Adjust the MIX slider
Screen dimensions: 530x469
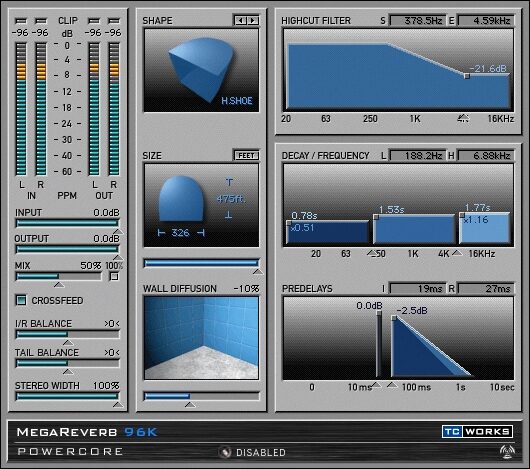pyautogui.click(x=58, y=276)
